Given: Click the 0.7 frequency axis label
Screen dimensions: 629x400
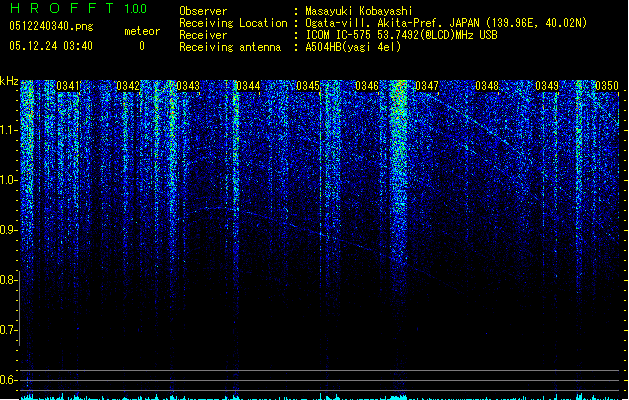Looking at the screenshot, I should (x=8, y=330).
